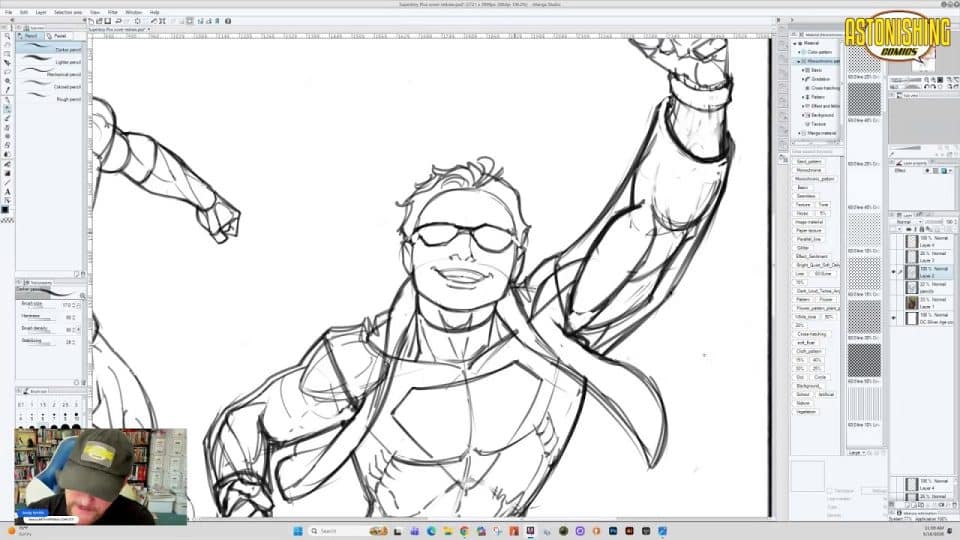This screenshot has height=540, width=960.
Task: Choose the Colored pencil sub tool
Action: pyautogui.click(x=50, y=86)
